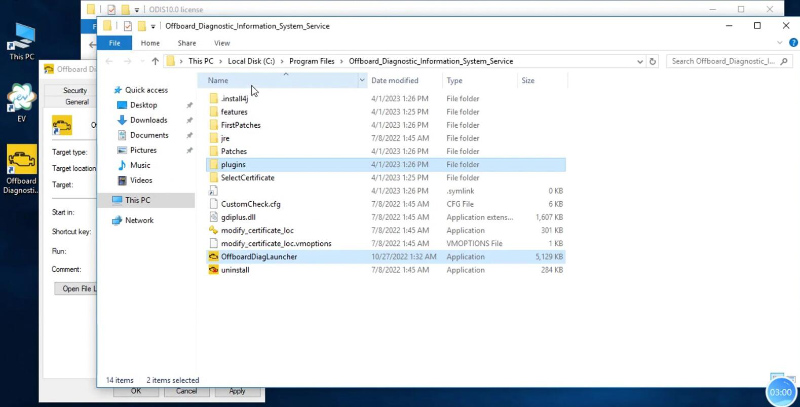Open the Share ribbon tab
The image size is (800, 407).
(187, 43)
